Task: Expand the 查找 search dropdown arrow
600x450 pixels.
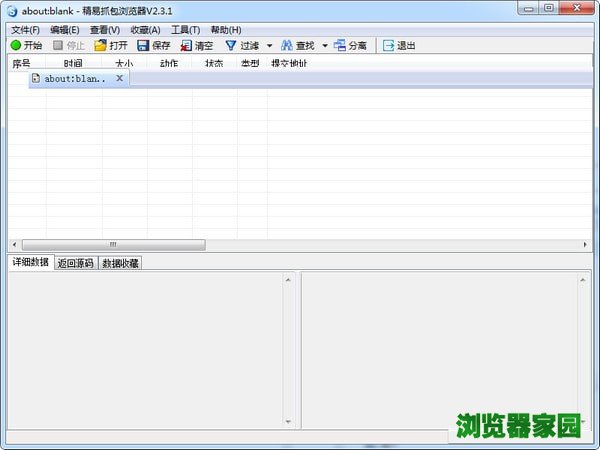Action: tap(325, 46)
